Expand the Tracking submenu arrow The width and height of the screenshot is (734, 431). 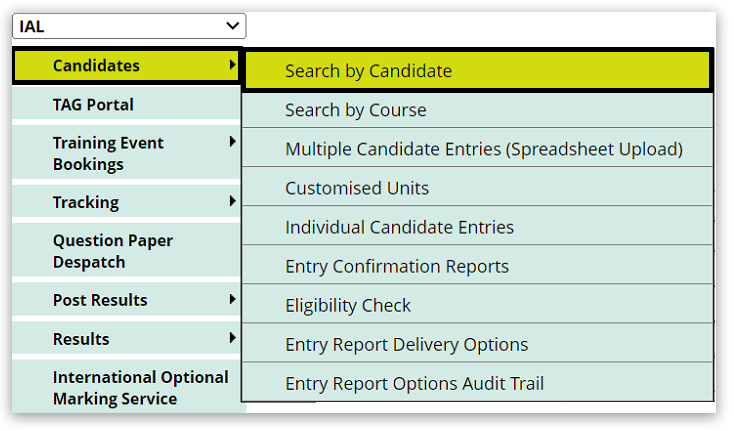[x=232, y=201]
